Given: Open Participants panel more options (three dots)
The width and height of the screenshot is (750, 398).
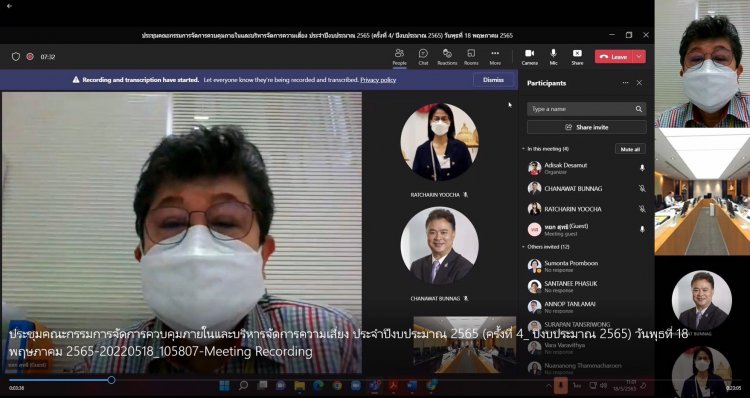Looking at the screenshot, I should click(x=625, y=83).
